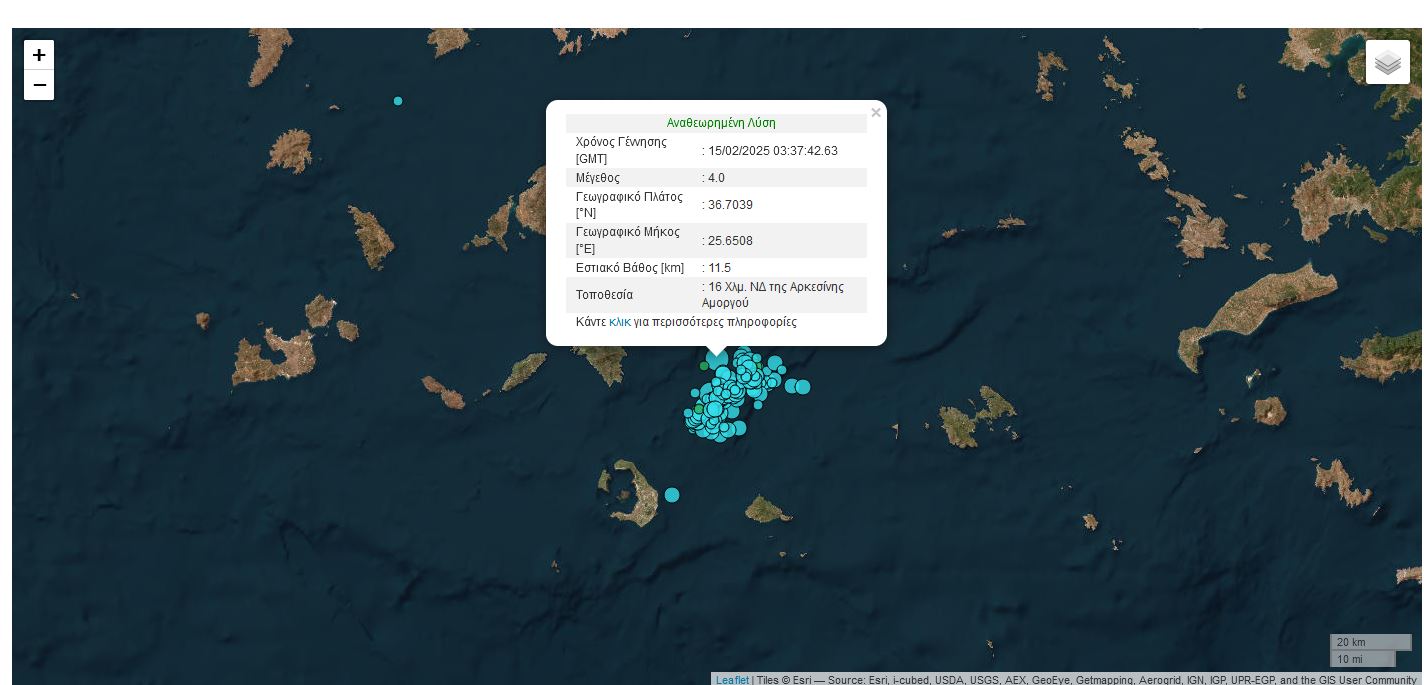Image resolution: width=1424 pixels, height=685 pixels.
Task: Zoom out of the map
Action: 39,86
